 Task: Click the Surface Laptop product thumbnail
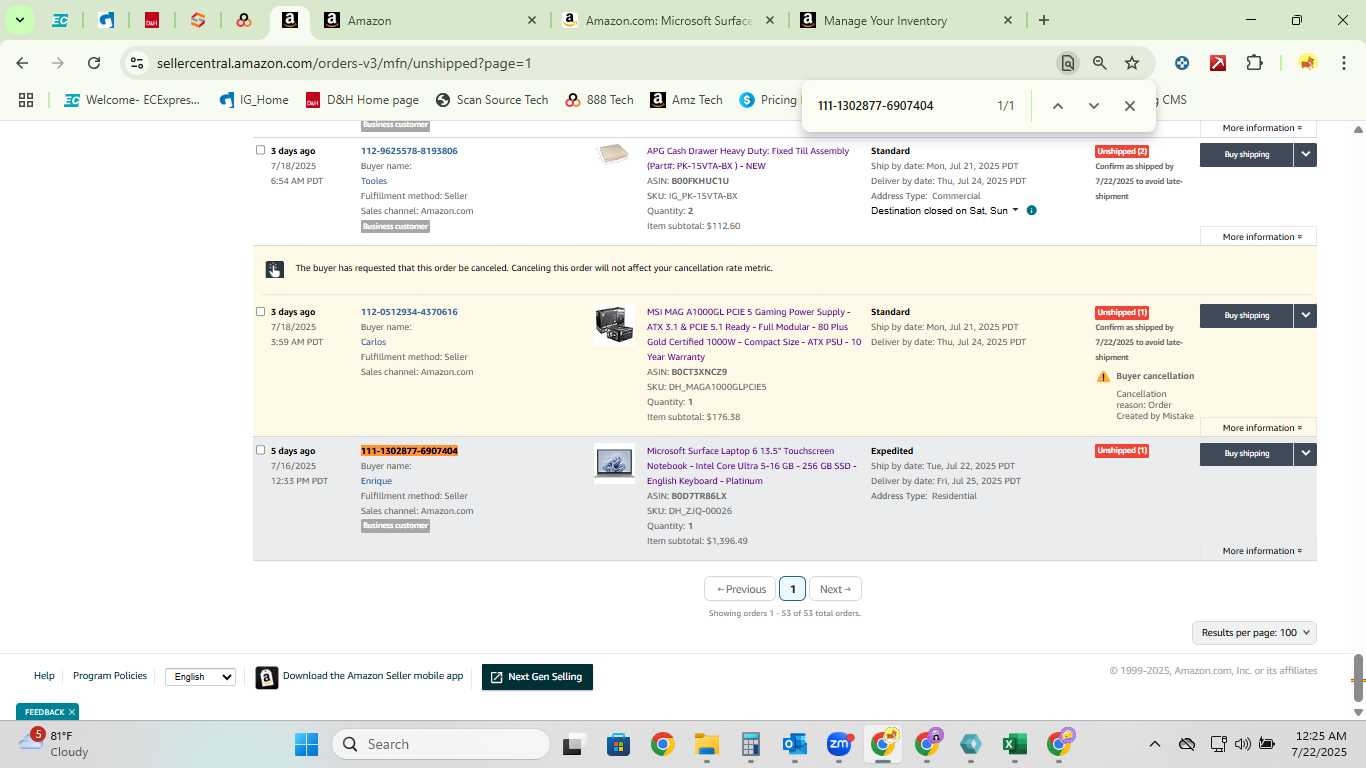point(614,463)
